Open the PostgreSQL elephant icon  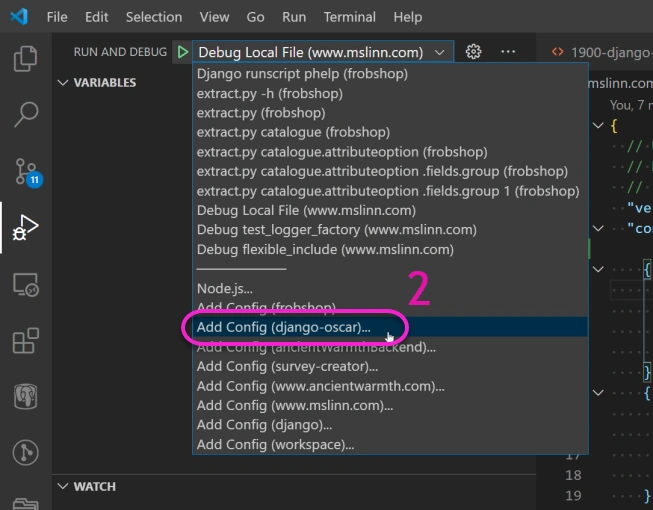coord(26,397)
